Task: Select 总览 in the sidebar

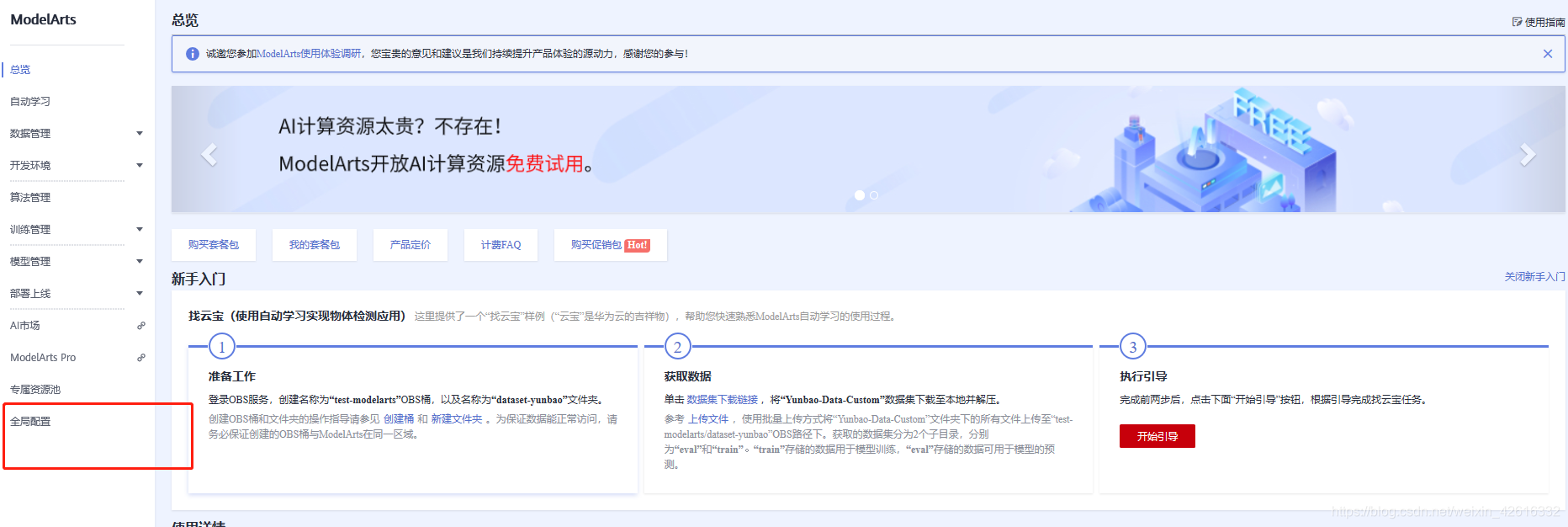Action: [x=20, y=70]
